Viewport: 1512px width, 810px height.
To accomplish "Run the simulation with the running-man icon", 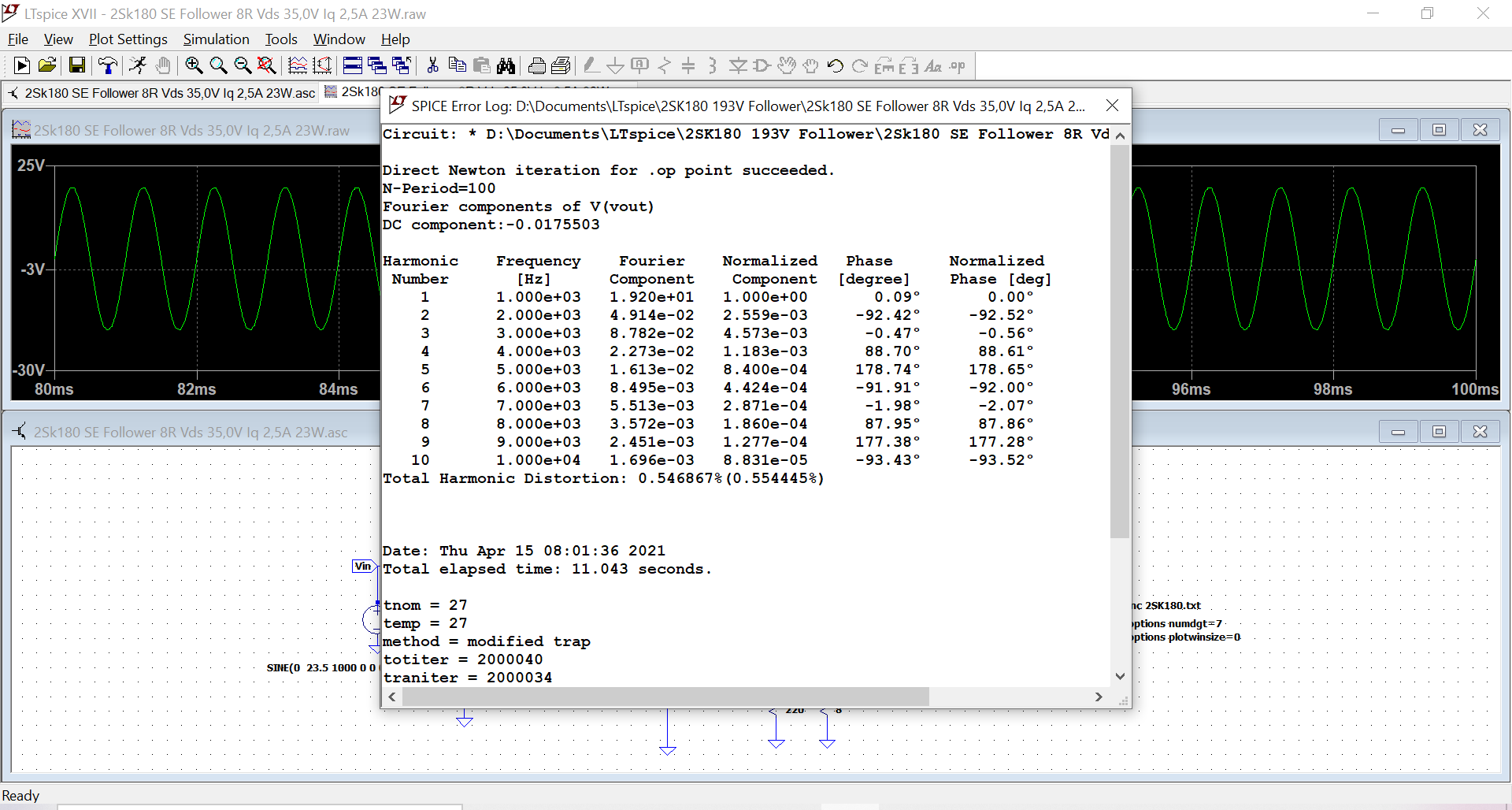I will [138, 66].
